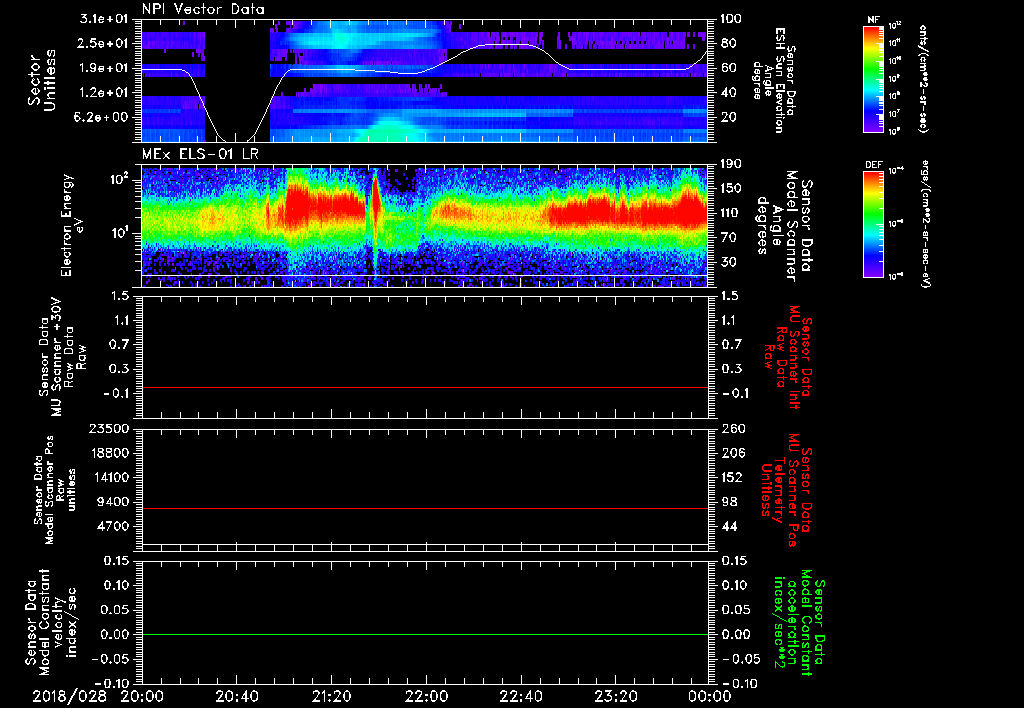1024x708 pixels.
Task: Click the red line in the +30V panel
Action: (x=424, y=387)
